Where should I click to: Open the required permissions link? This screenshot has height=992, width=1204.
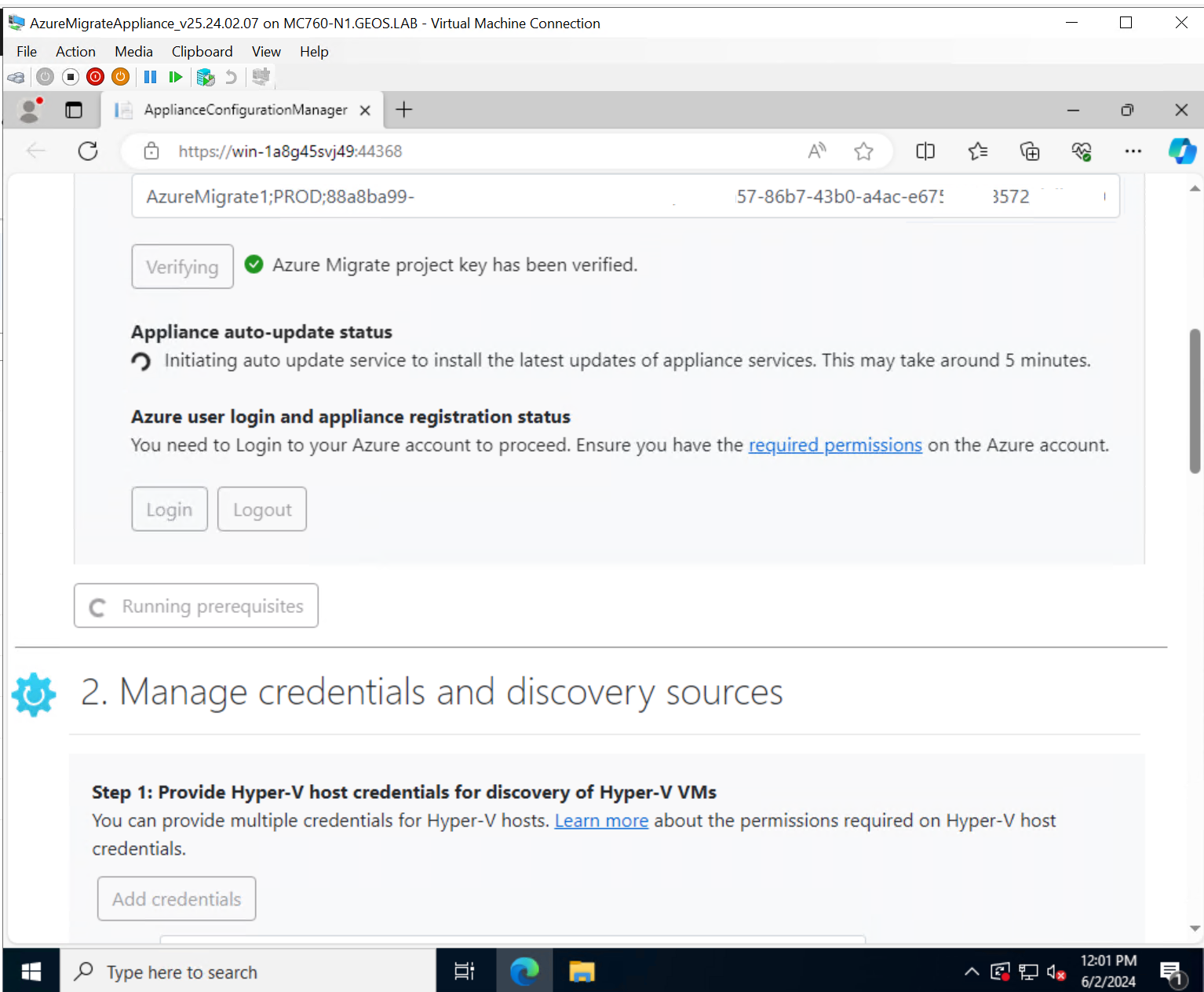(835, 445)
